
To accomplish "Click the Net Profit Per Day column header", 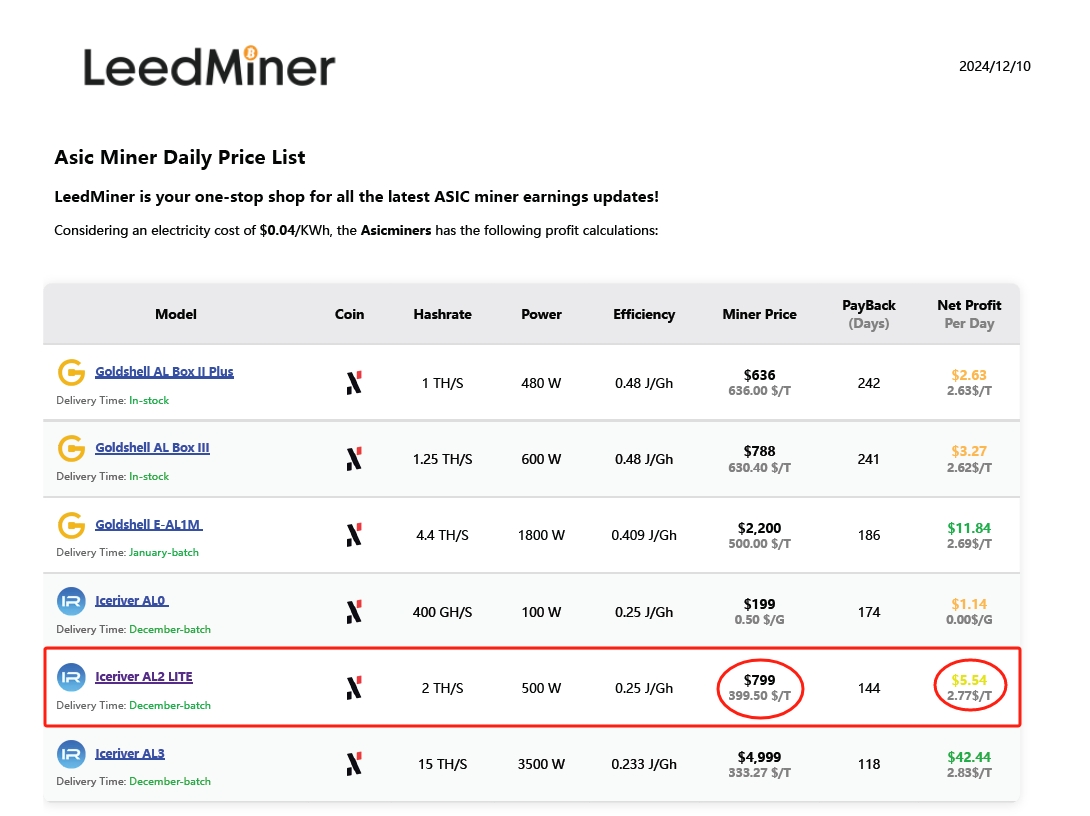I will click(x=968, y=314).
